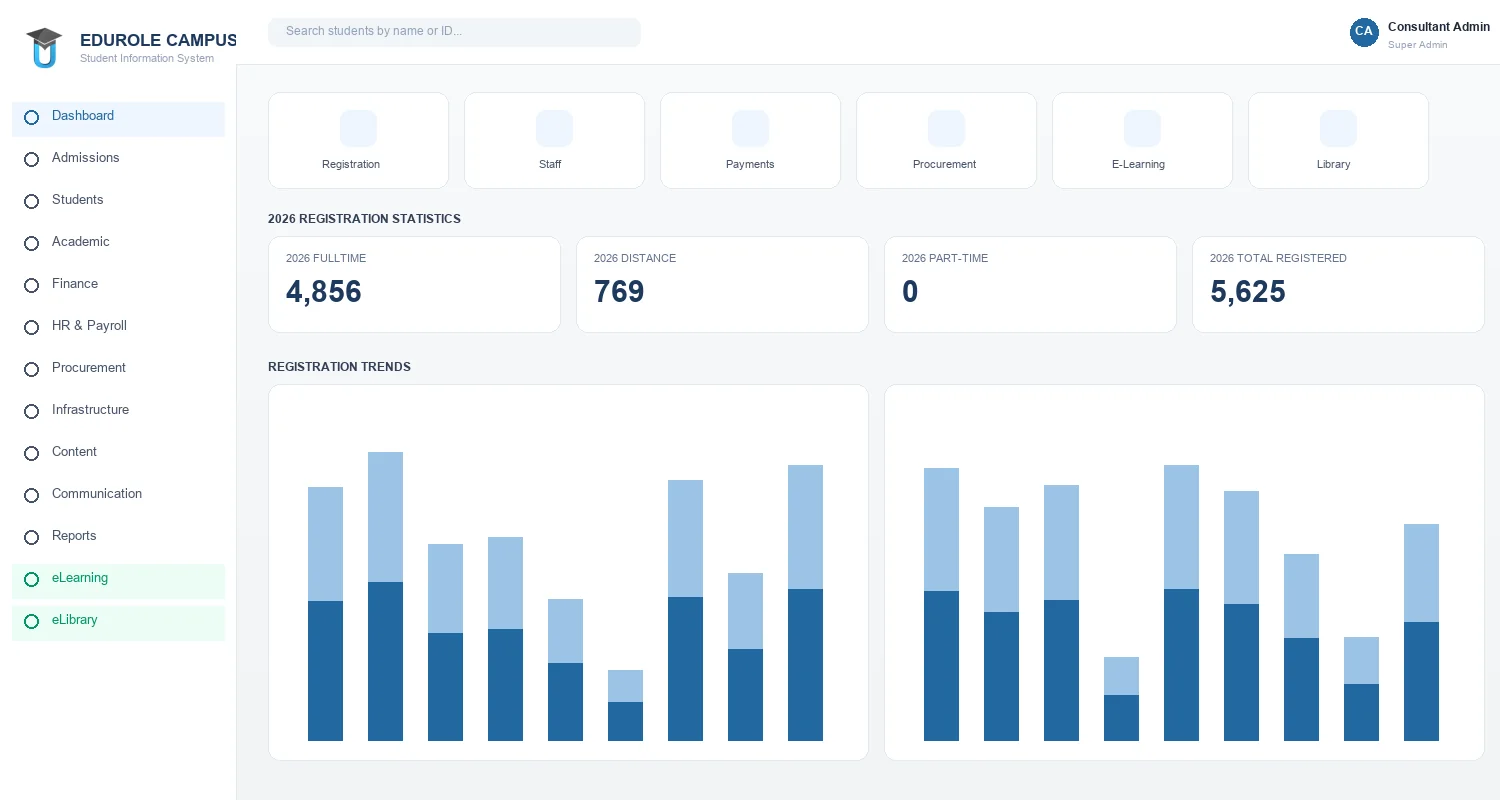Viewport: 1500px width, 800px height.
Task: Click the Admissions circle icon in sidebar
Action: (31, 159)
